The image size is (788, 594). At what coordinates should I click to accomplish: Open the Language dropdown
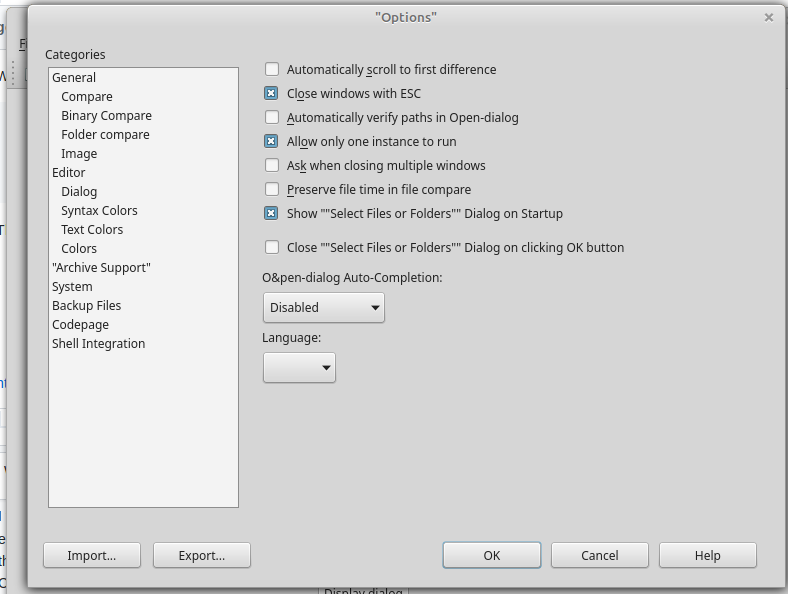pyautogui.click(x=299, y=368)
